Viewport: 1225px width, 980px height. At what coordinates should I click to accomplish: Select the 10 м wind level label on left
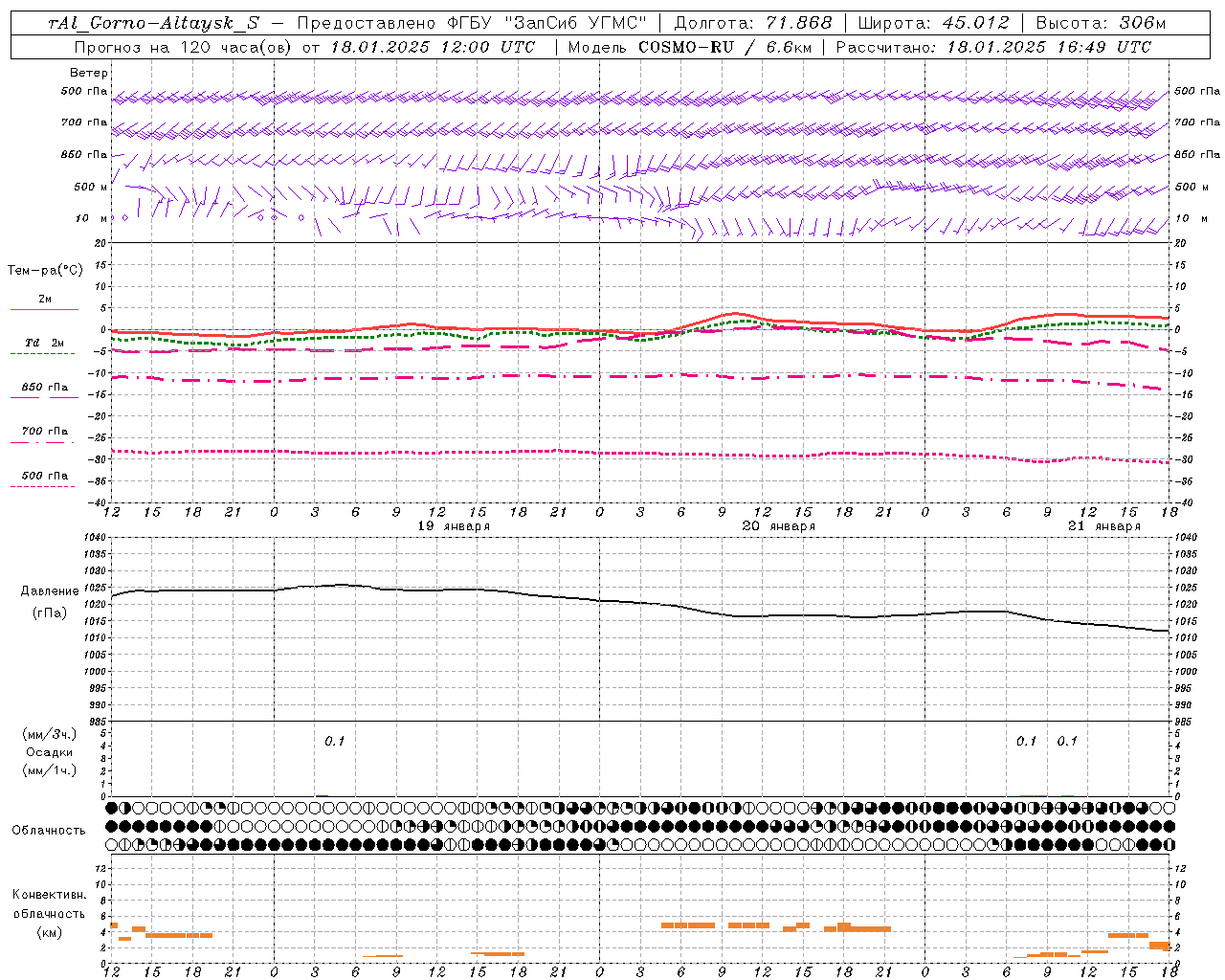click(92, 218)
